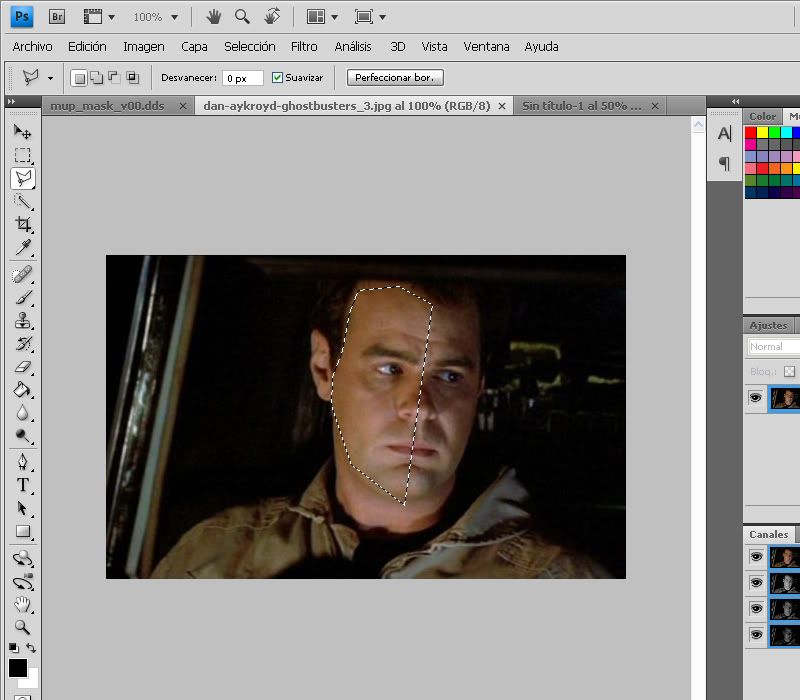Screen dimensions: 800x700
Task: Hide the layer using its eye icon
Action: 756,398
